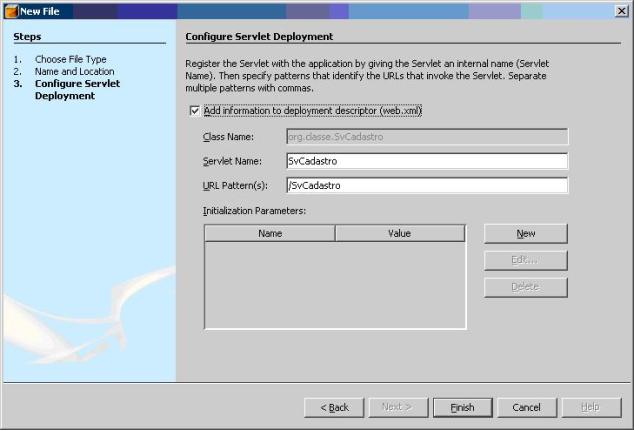Click the Servlet Name input field
This screenshot has height=430, width=634.
click(x=427, y=161)
